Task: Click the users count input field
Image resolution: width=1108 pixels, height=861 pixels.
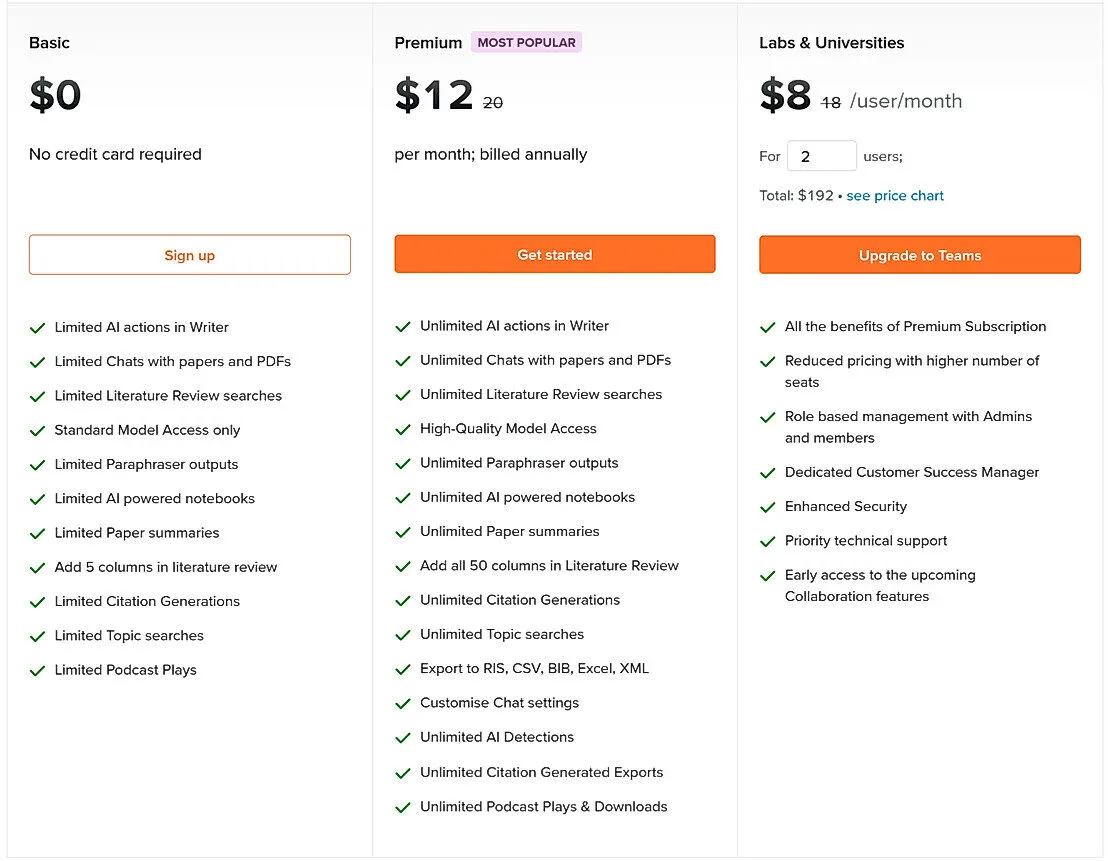Action: (821, 156)
